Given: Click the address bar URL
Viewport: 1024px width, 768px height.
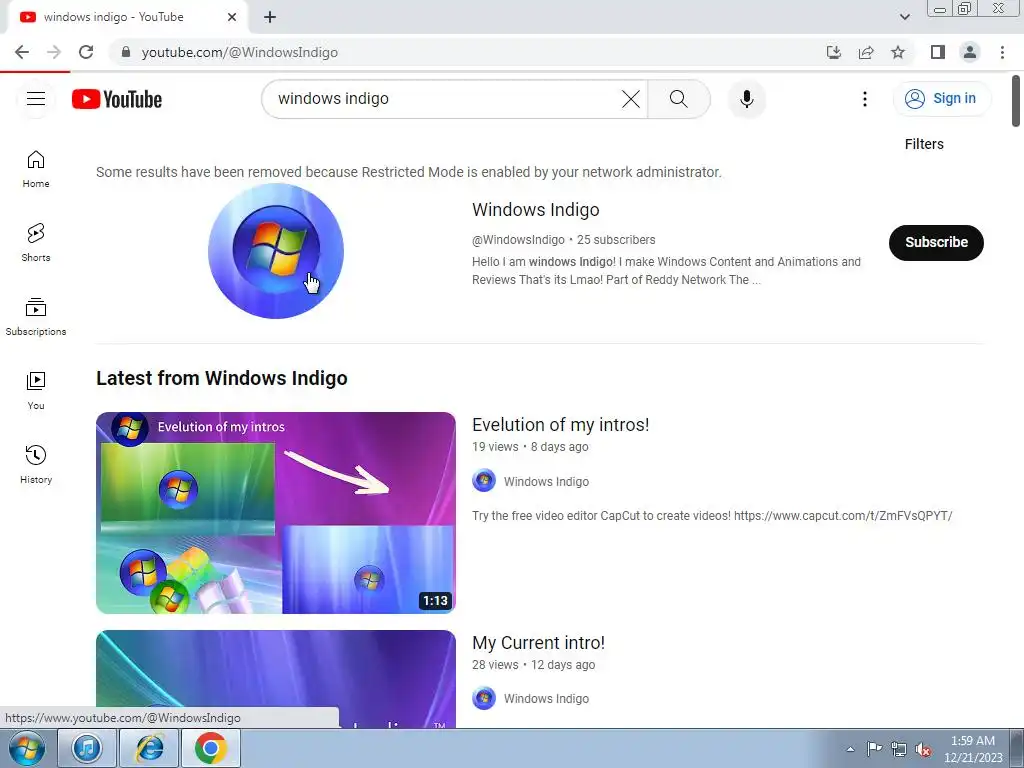Looking at the screenshot, I should click(x=240, y=52).
